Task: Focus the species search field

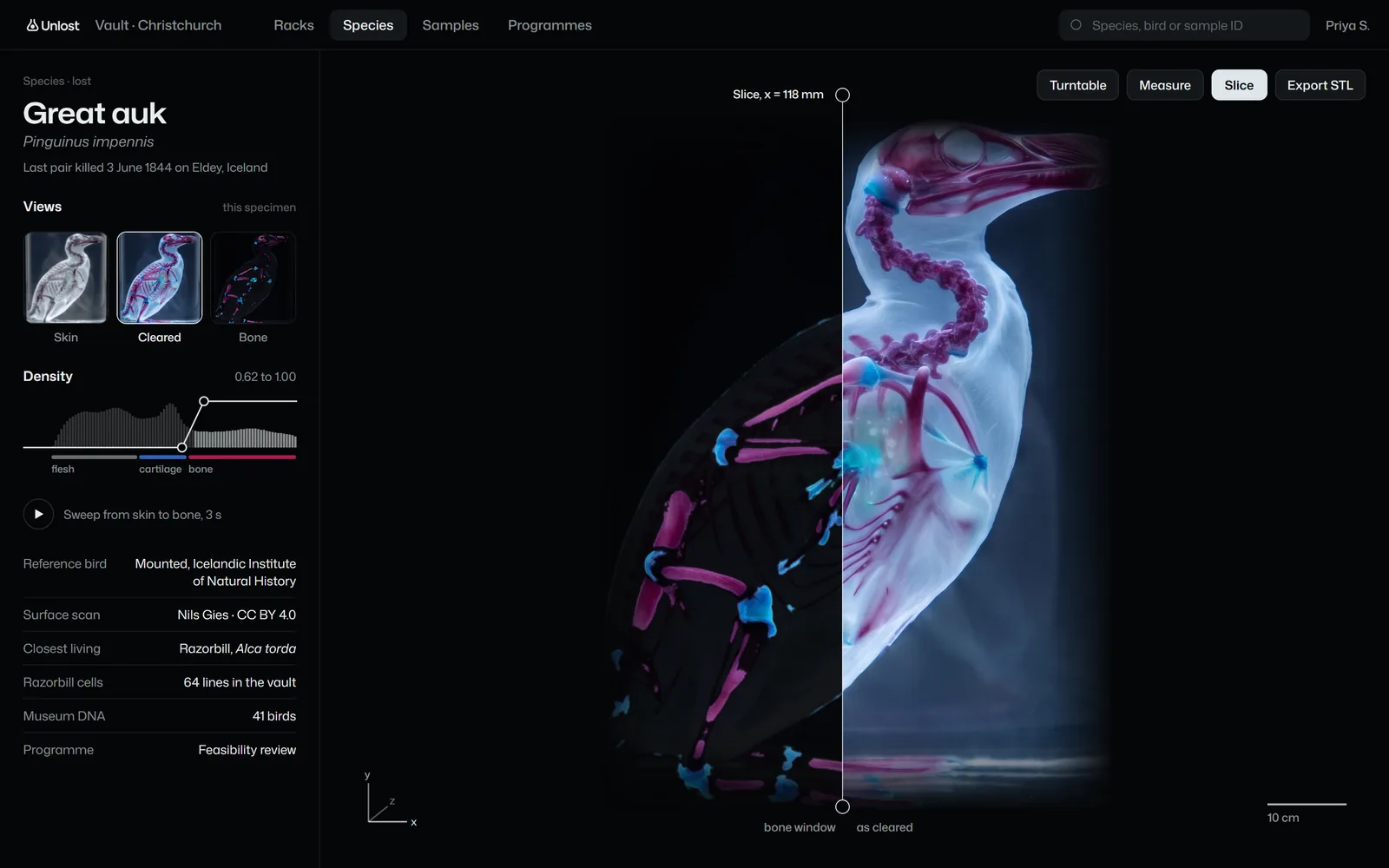Action: [x=1184, y=25]
